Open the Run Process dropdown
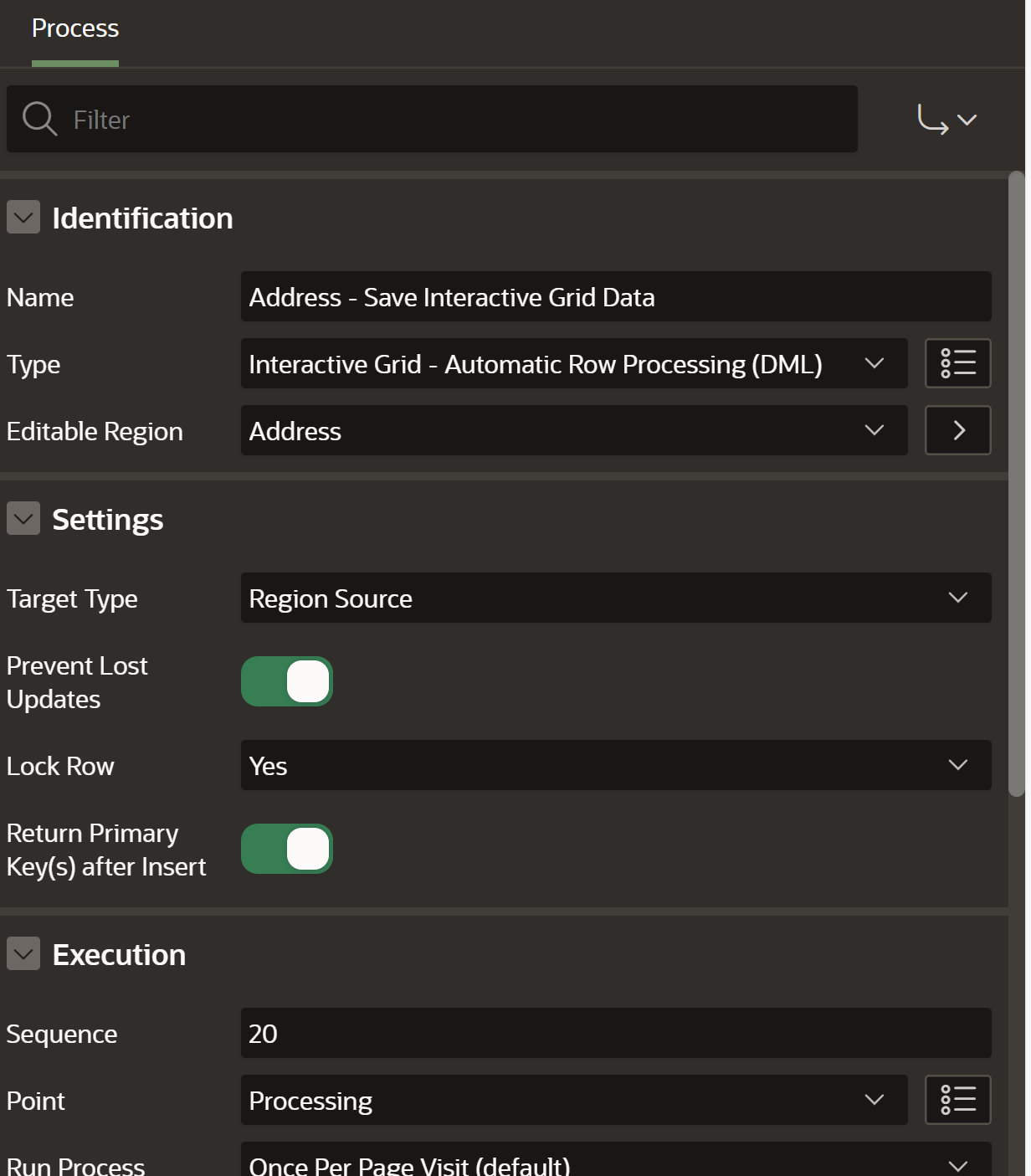 615,1162
